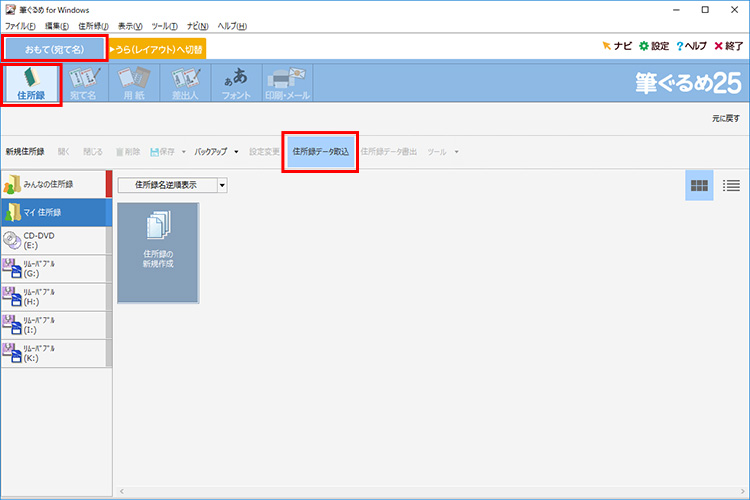Switch to list view display

(x=731, y=185)
